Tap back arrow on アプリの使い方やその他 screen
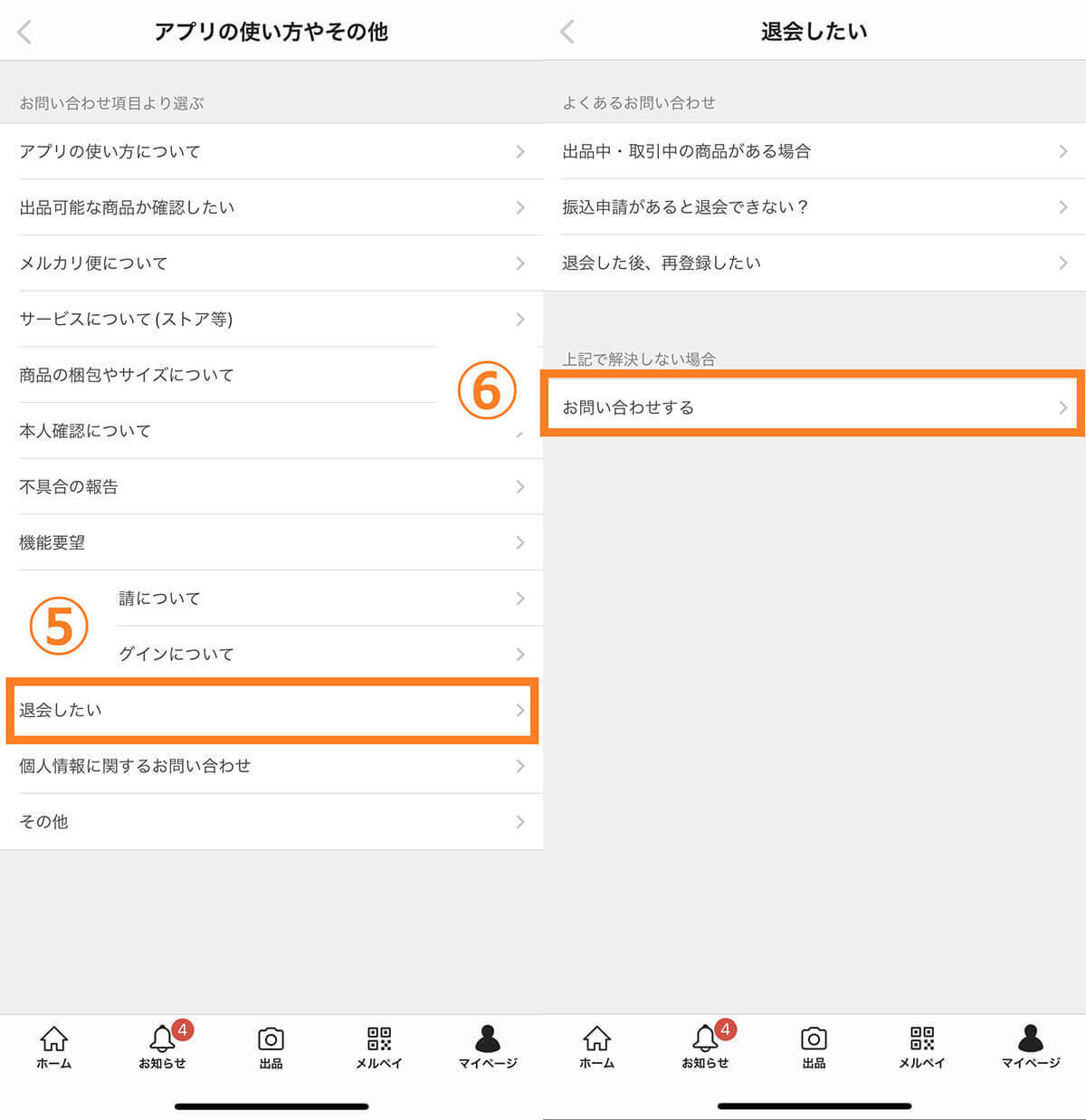This screenshot has width=1086, height=1120. click(24, 33)
